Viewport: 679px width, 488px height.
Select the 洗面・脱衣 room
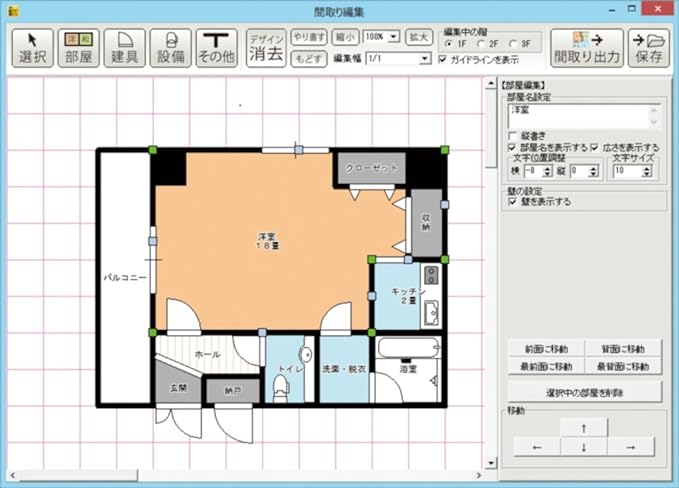[x=344, y=369]
